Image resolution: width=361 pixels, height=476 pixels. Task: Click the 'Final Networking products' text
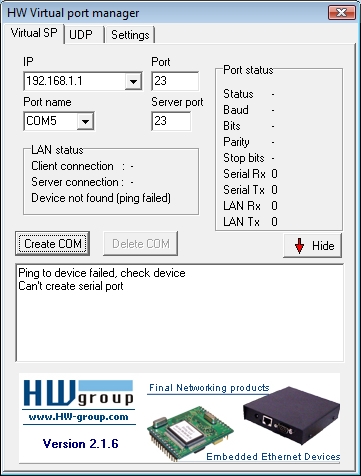209,388
